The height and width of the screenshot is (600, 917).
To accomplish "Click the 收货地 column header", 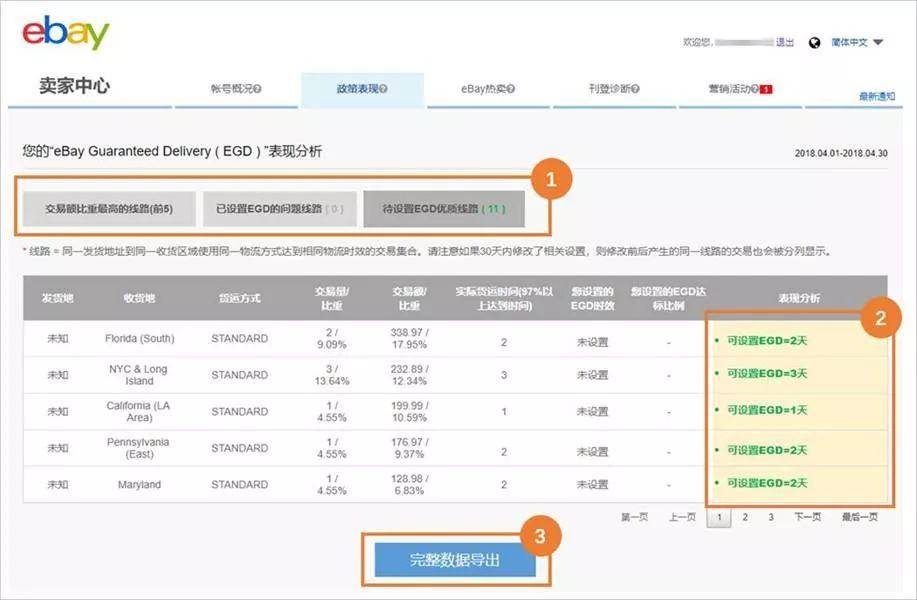I will [x=139, y=298].
